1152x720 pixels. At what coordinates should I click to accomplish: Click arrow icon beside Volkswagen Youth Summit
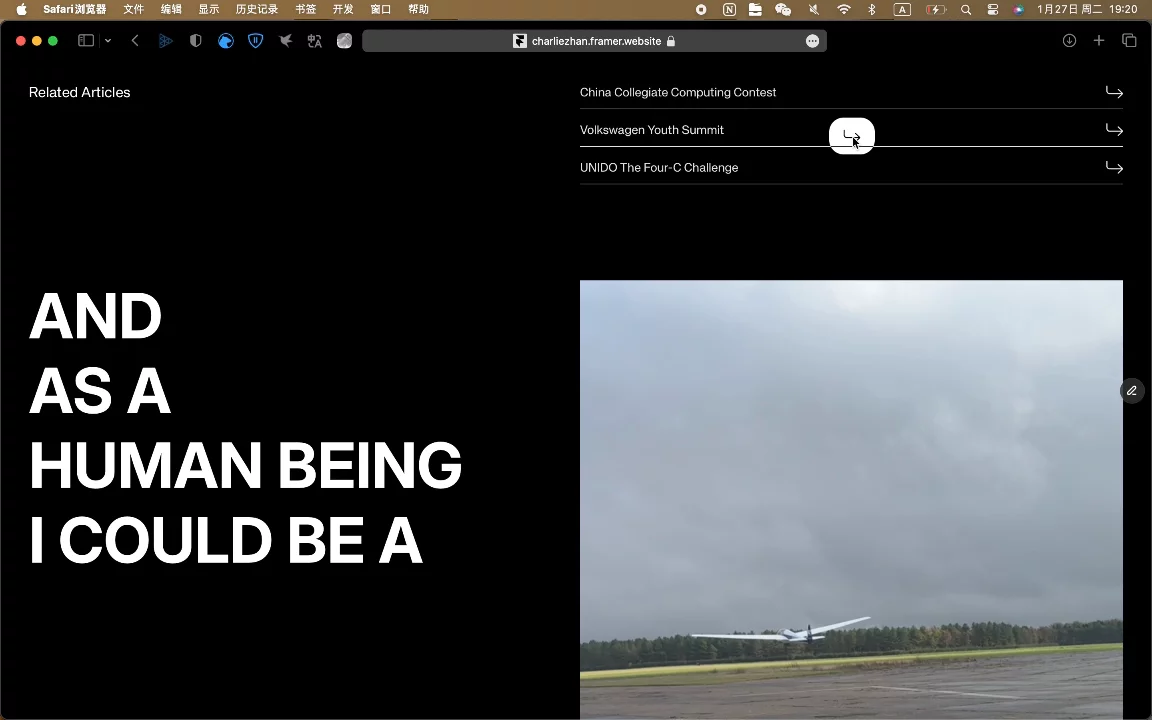(x=1114, y=130)
